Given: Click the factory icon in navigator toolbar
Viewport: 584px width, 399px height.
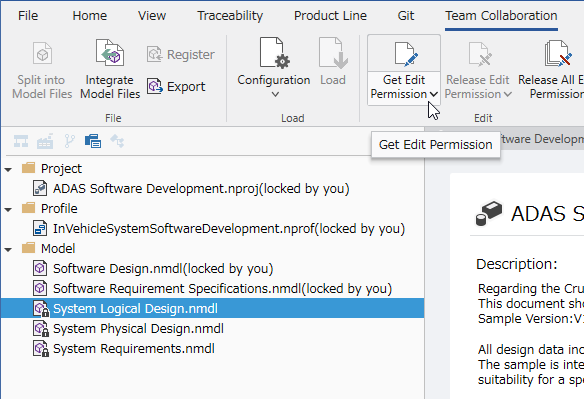Looking at the screenshot, I should [x=45, y=141].
